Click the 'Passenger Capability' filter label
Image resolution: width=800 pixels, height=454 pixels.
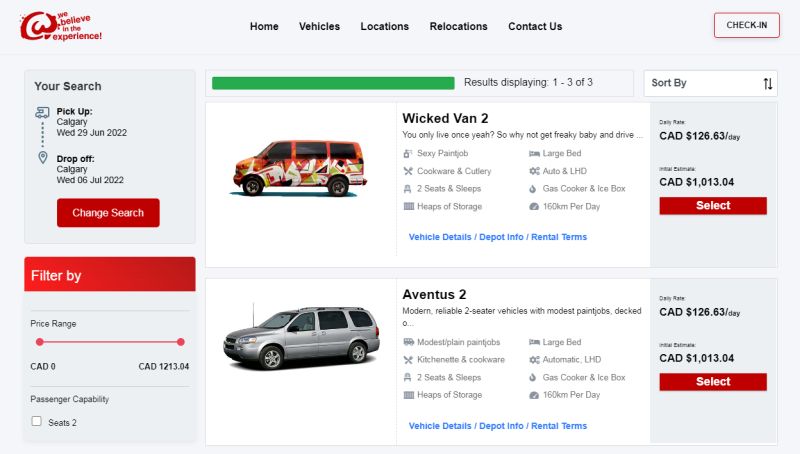[69, 399]
